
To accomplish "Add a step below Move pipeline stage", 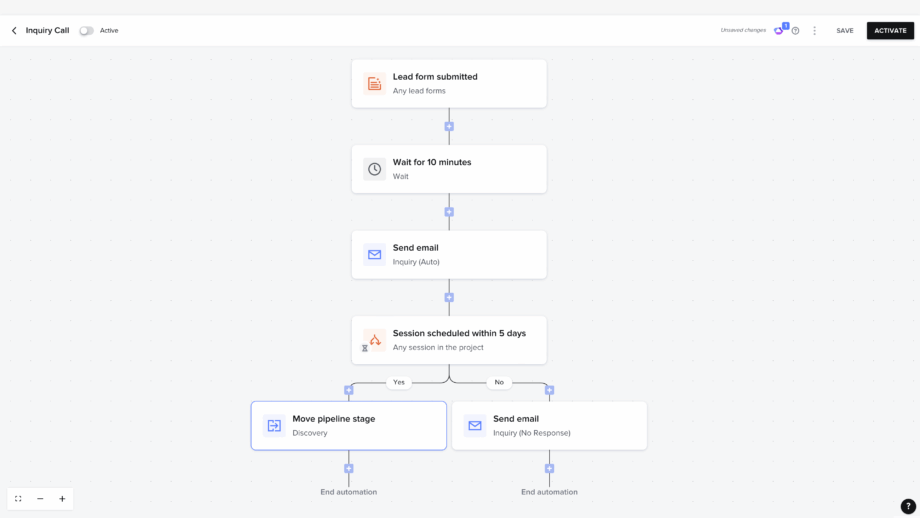I will tap(349, 469).
